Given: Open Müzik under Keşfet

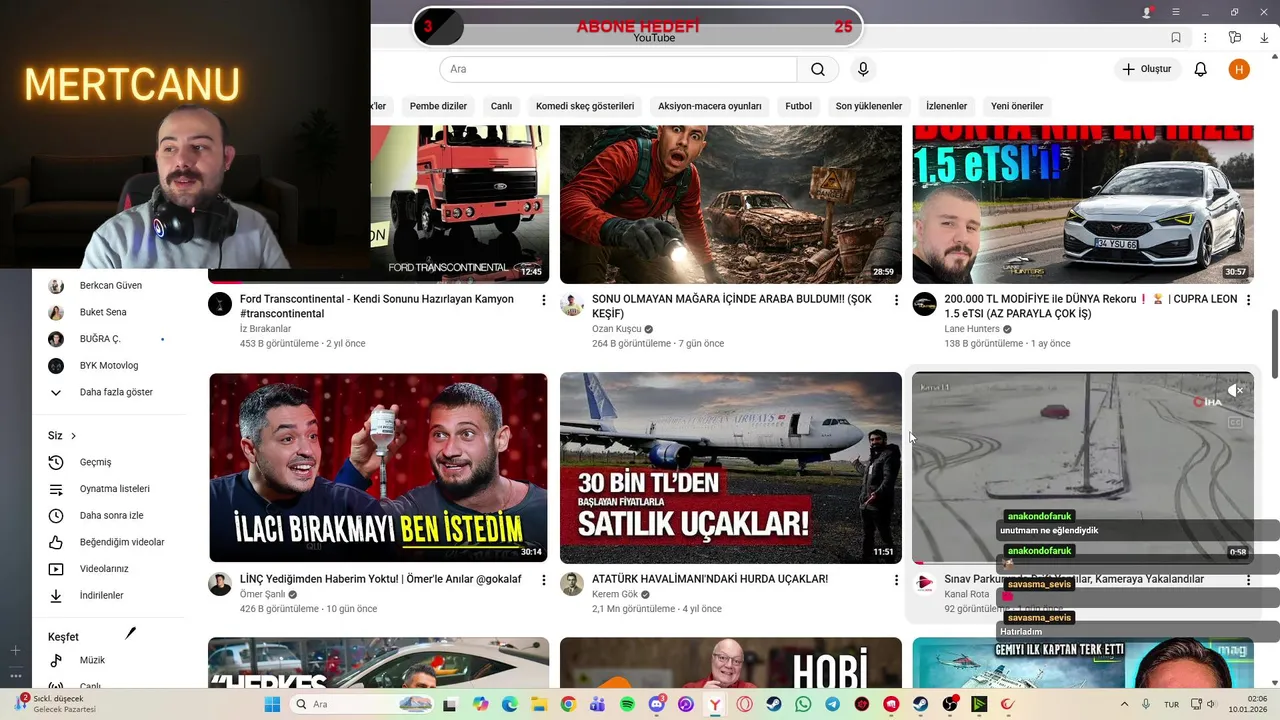Looking at the screenshot, I should pyautogui.click(x=92, y=660).
